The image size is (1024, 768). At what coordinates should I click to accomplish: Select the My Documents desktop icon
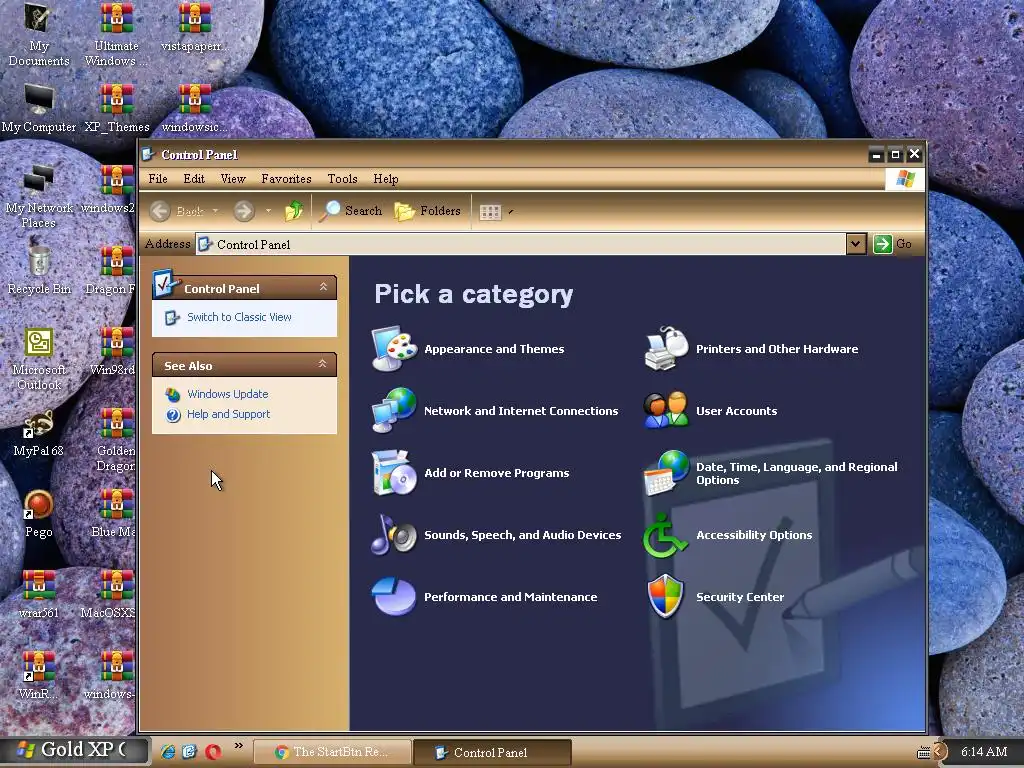39,35
